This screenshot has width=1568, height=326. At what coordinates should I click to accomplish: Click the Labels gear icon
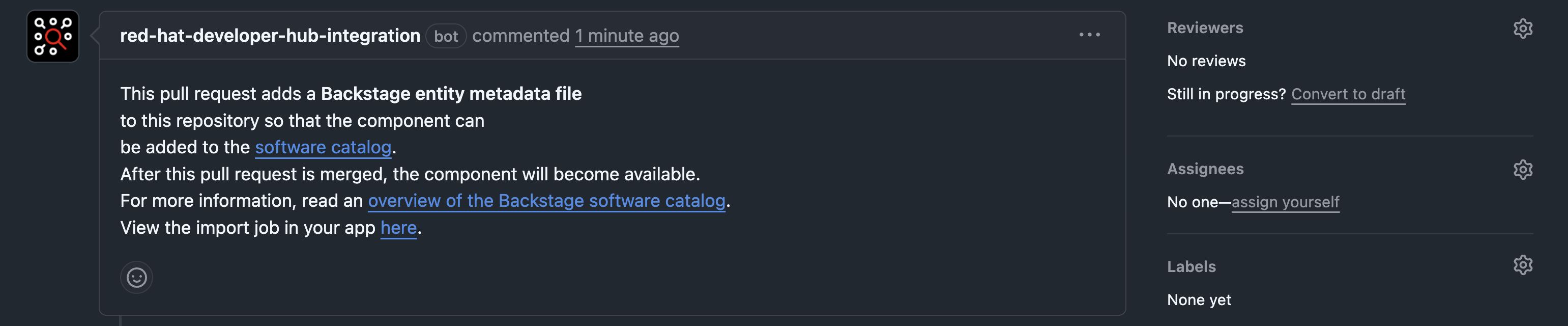[1522, 265]
